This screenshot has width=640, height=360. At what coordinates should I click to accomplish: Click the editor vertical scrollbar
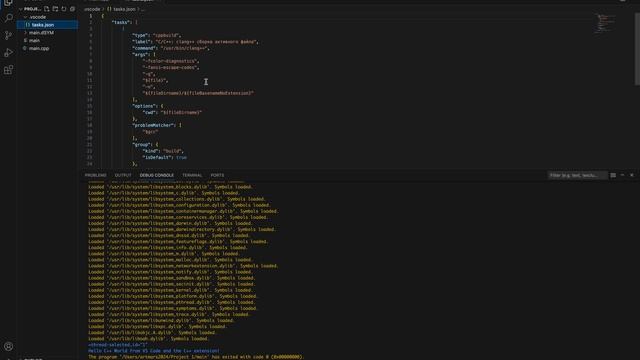[637, 49]
